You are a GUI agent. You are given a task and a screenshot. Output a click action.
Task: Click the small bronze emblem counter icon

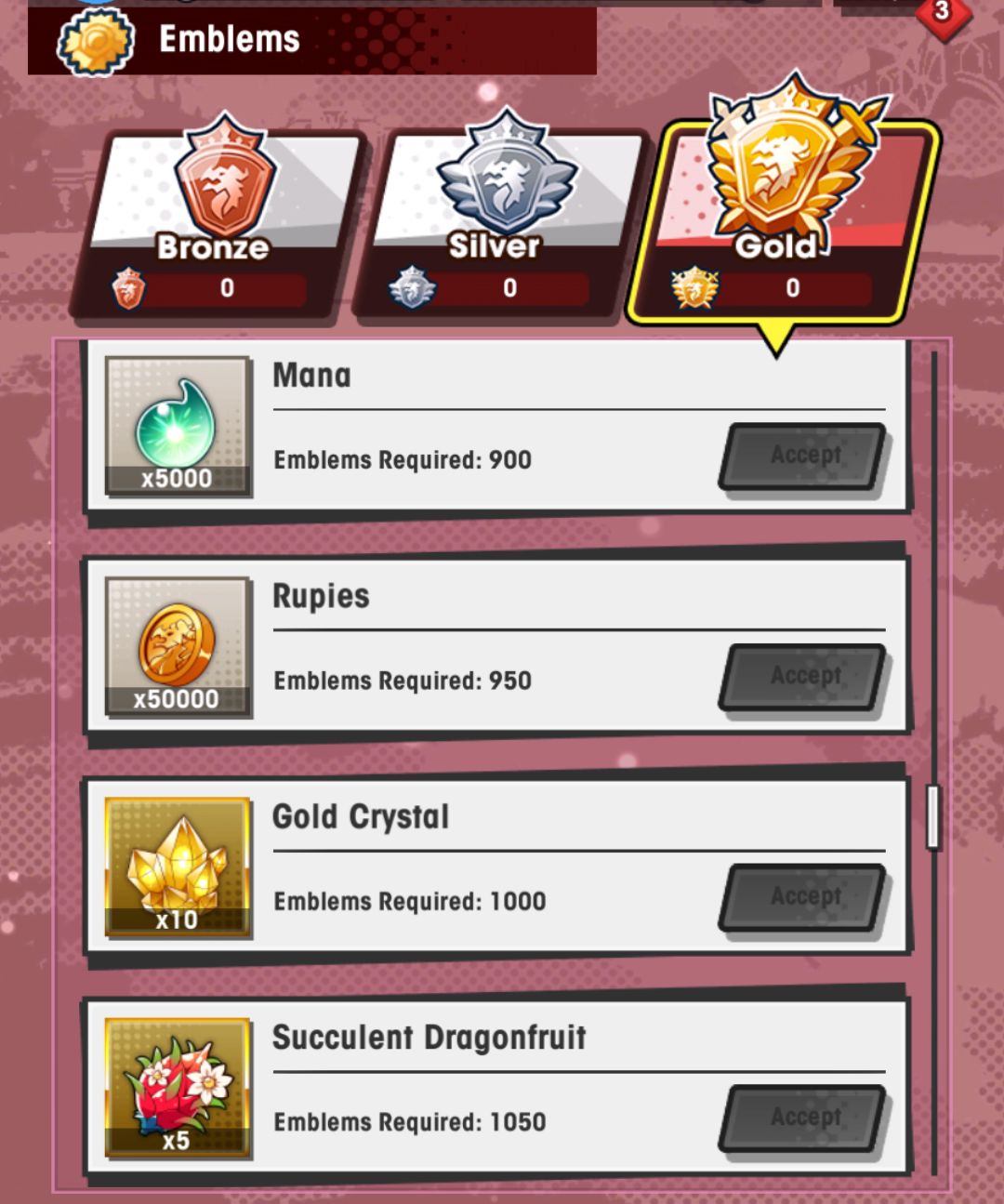(128, 288)
